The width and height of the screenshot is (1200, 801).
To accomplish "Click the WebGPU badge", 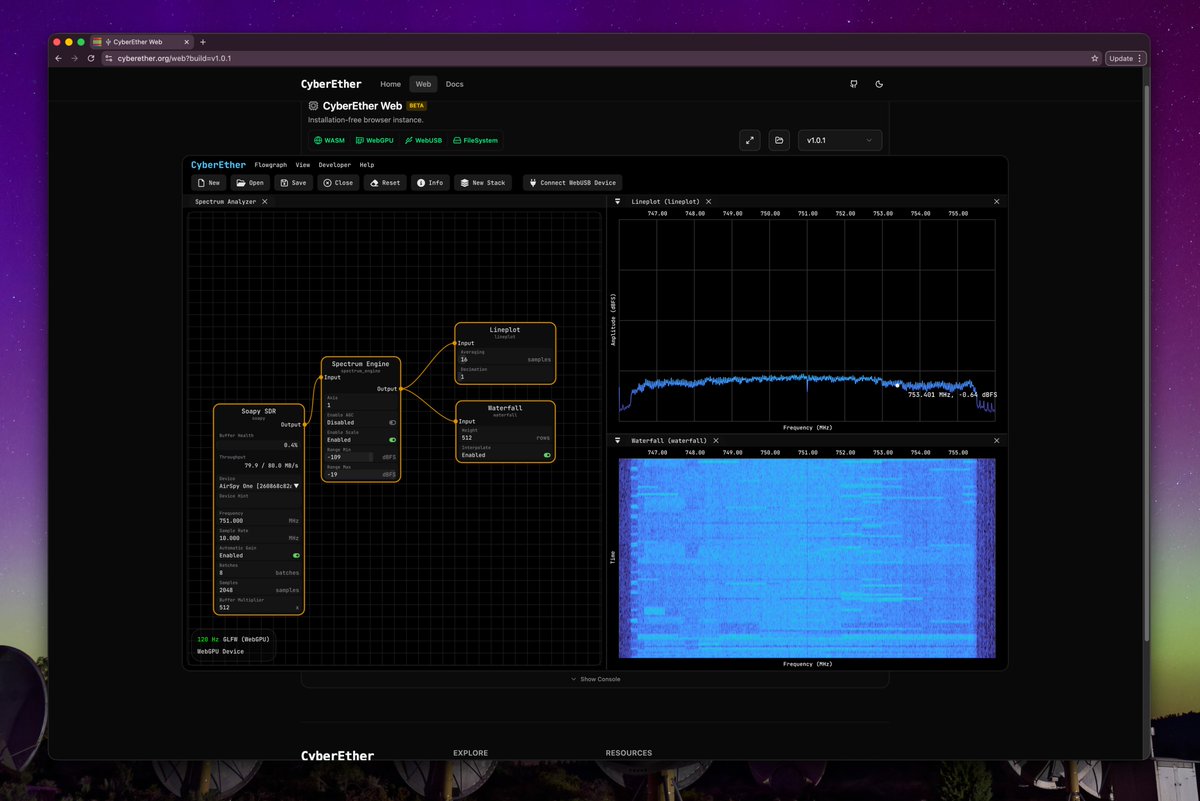I will (375, 141).
